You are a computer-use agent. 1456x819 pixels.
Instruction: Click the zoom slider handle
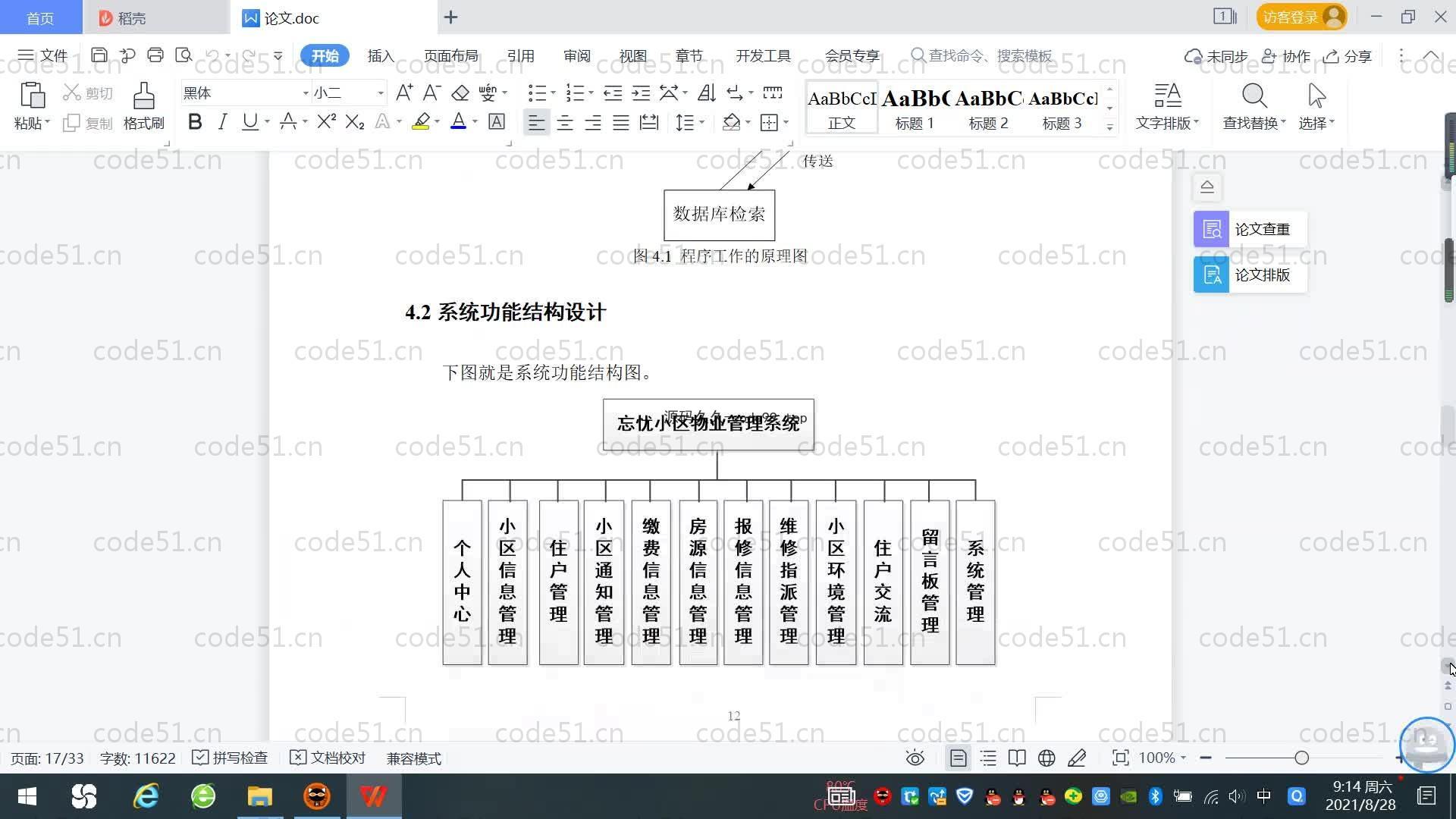coord(1301,758)
